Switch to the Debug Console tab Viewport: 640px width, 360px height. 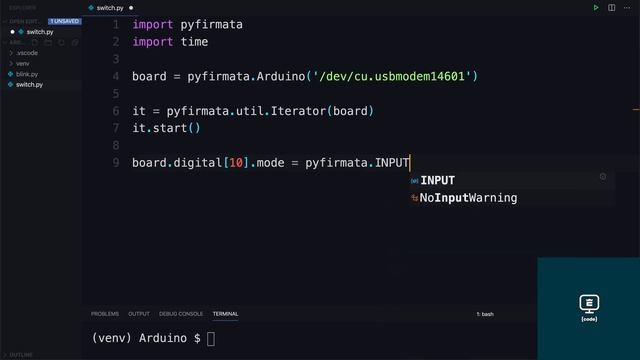tap(181, 314)
